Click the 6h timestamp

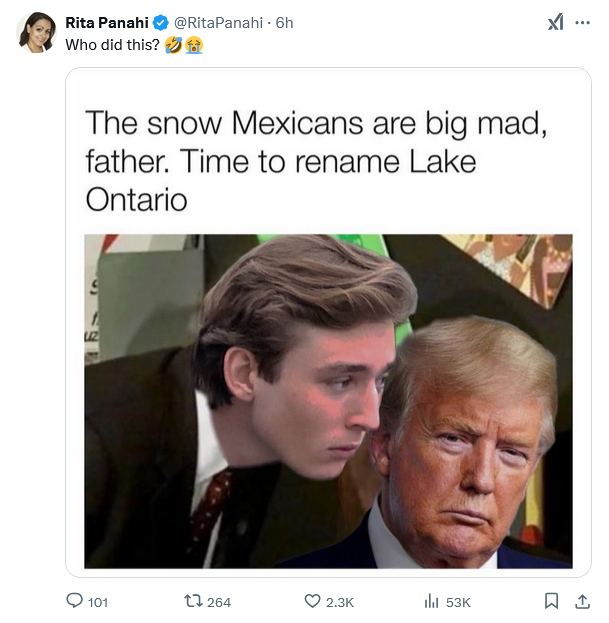coord(284,22)
